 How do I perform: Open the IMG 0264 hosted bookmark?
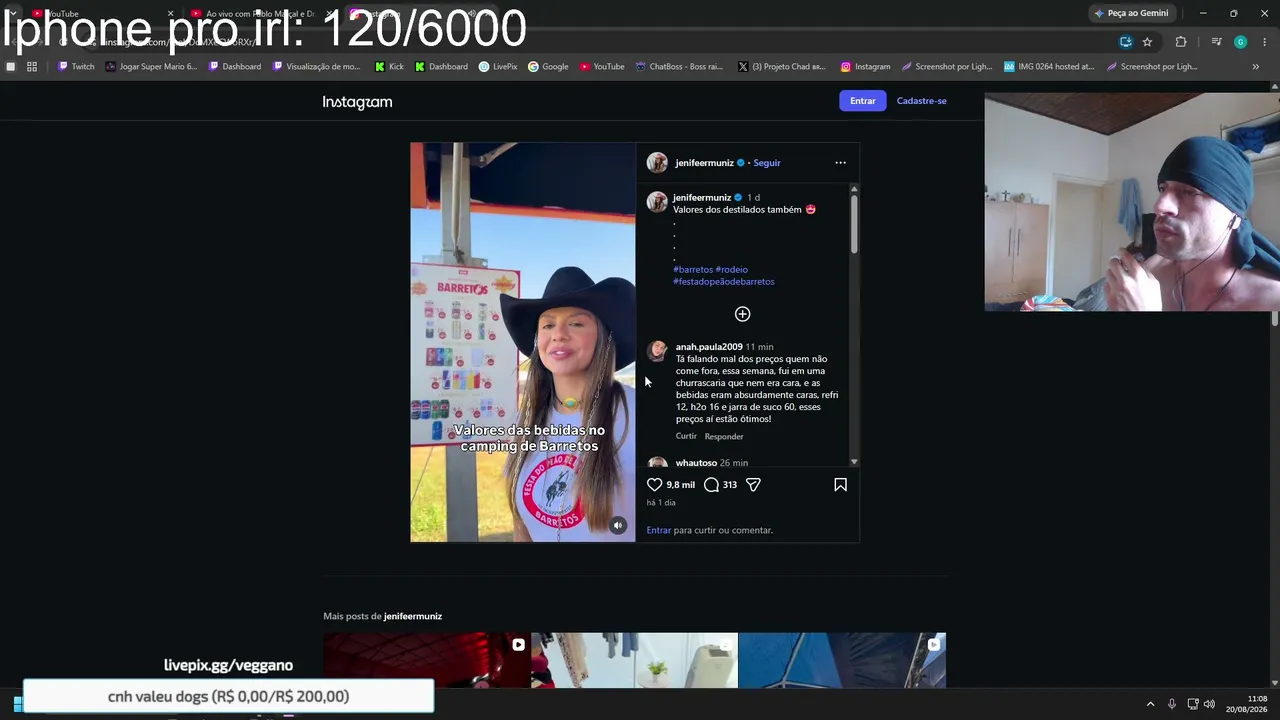(x=1049, y=67)
